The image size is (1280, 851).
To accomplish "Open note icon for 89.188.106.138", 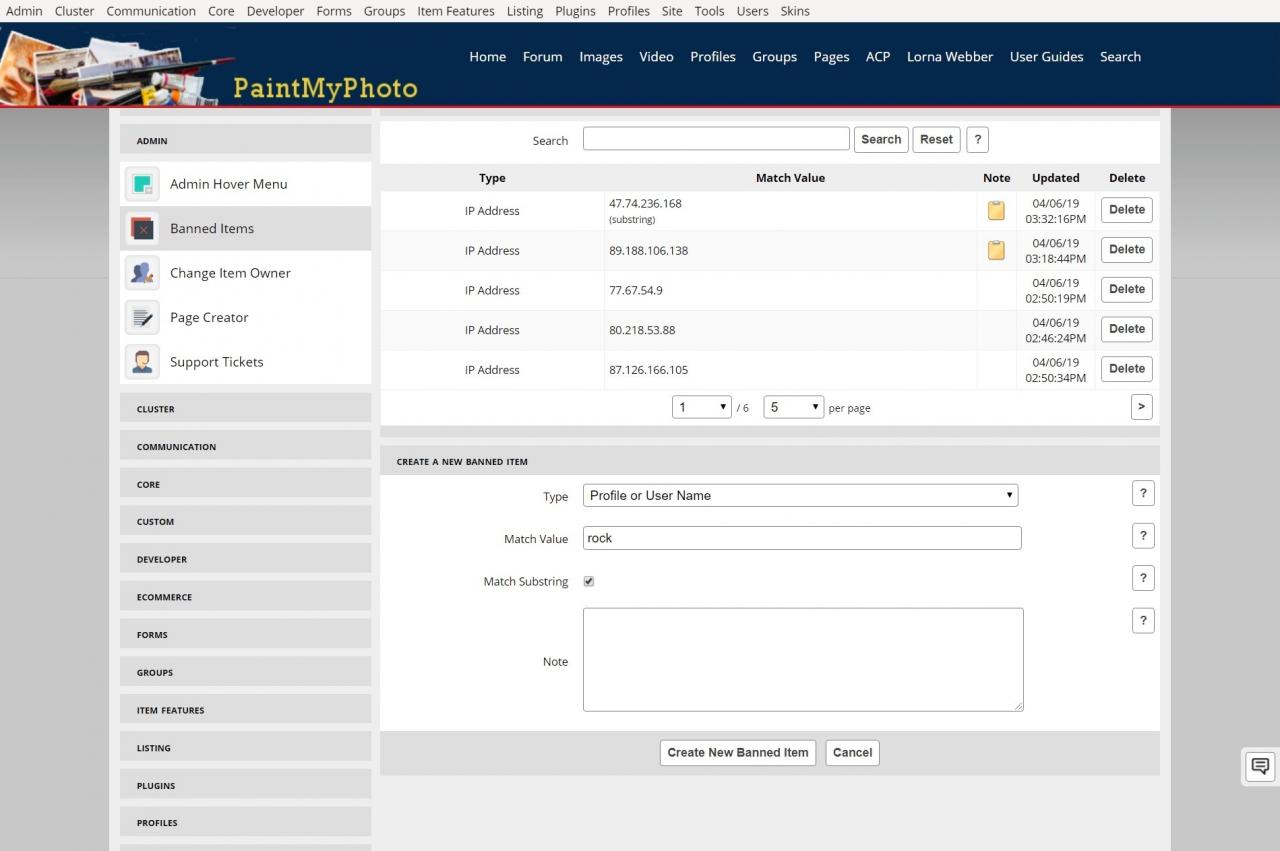I will click(996, 250).
